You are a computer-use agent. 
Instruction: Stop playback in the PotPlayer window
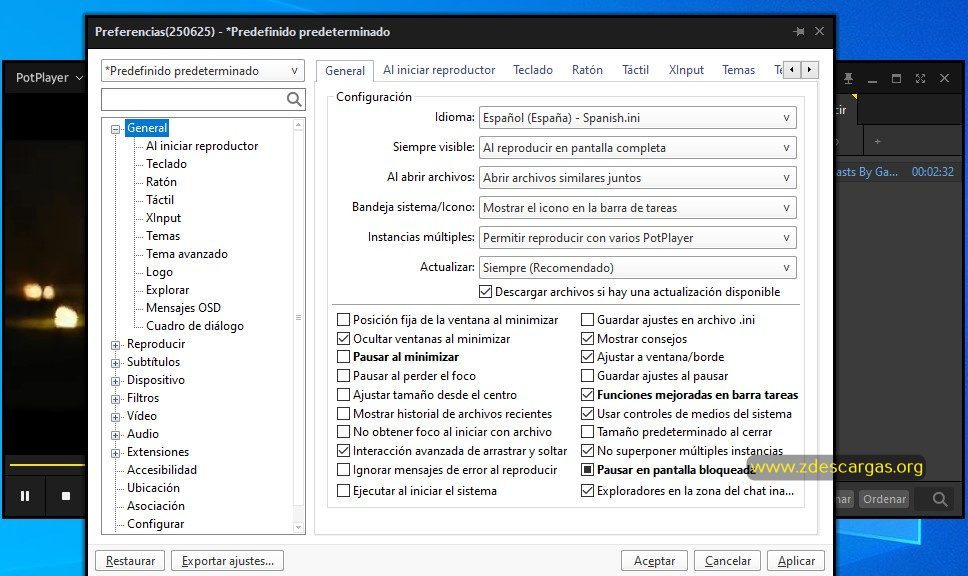click(x=66, y=496)
